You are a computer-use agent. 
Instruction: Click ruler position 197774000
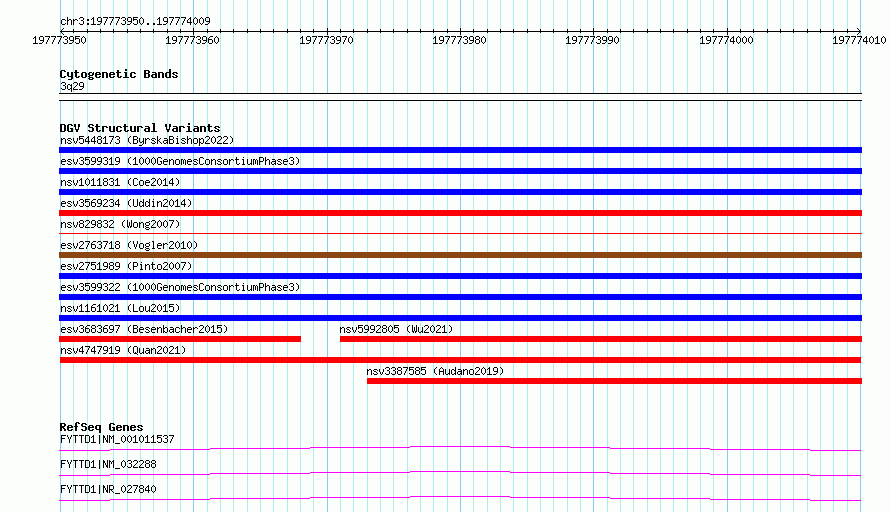click(x=727, y=40)
